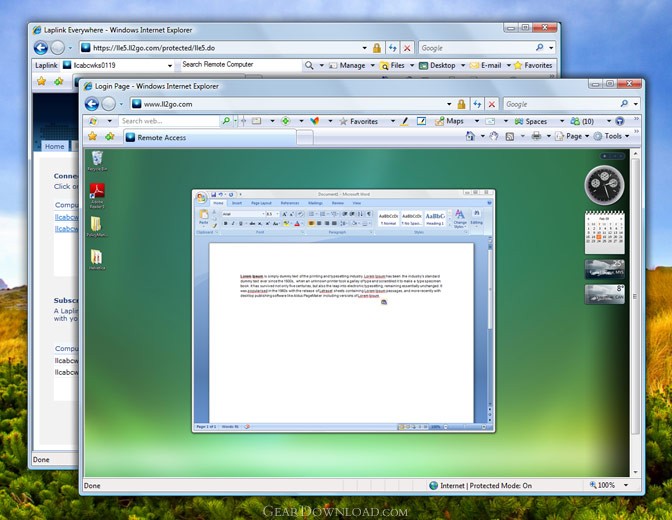Click Refresh icon in Laplink Everywhere address bar
The width and height of the screenshot is (672, 520).
[x=392, y=48]
